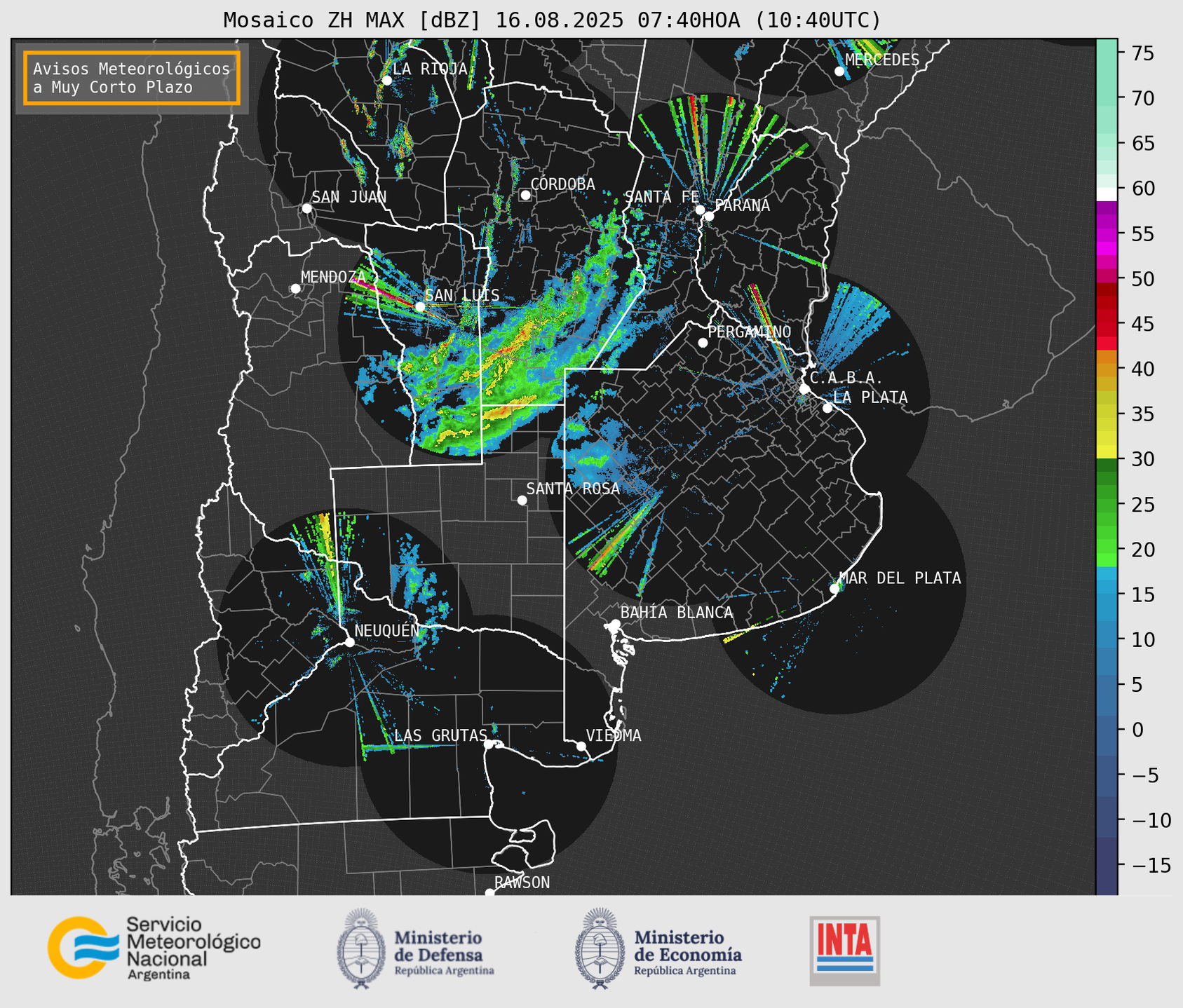This screenshot has width=1183, height=1008.
Task: Click the Ministerio de Defensa emblem
Action: [361, 948]
